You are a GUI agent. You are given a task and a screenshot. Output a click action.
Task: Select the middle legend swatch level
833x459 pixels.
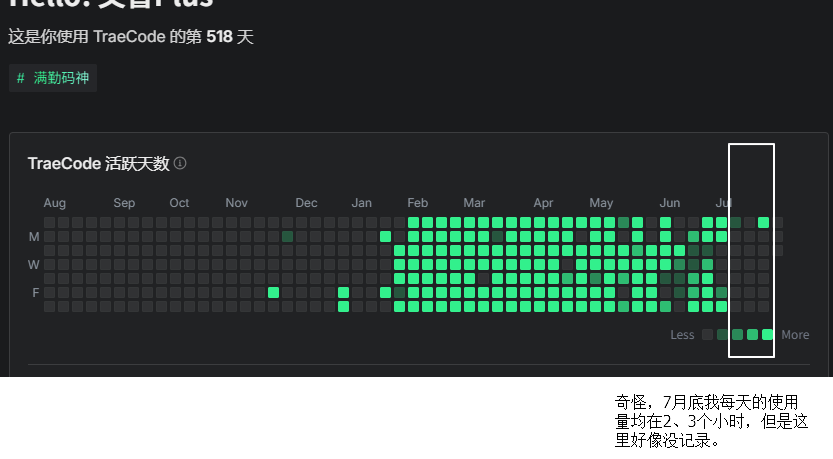pyautogui.click(x=737, y=334)
